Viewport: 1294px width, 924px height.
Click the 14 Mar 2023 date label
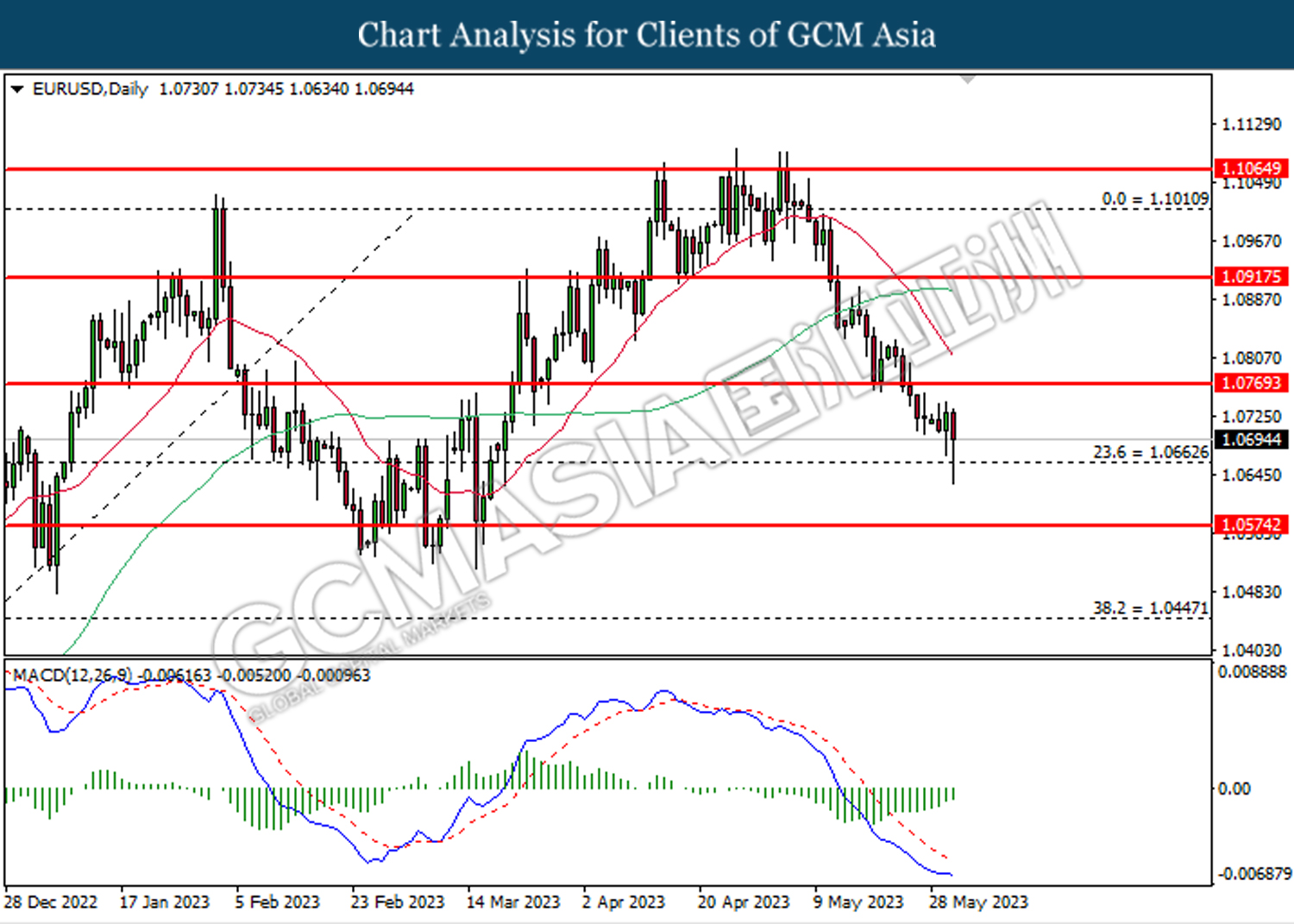click(512, 902)
